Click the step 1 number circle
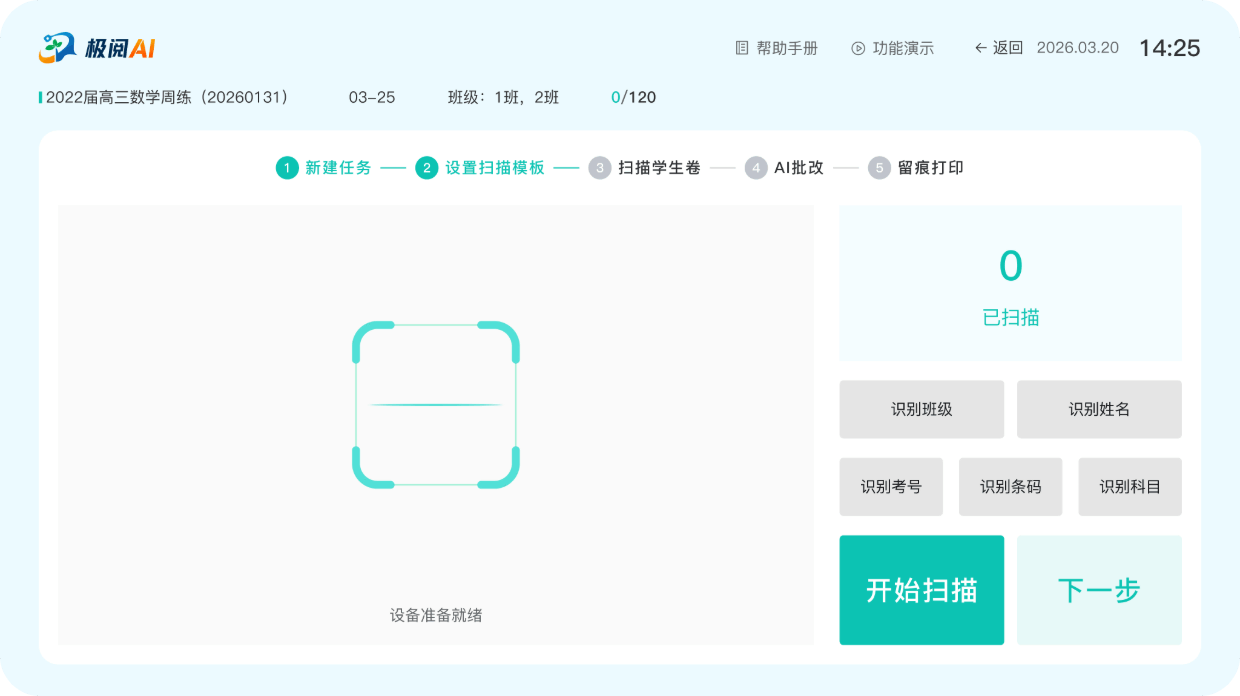The width and height of the screenshot is (1240, 696). pos(287,168)
